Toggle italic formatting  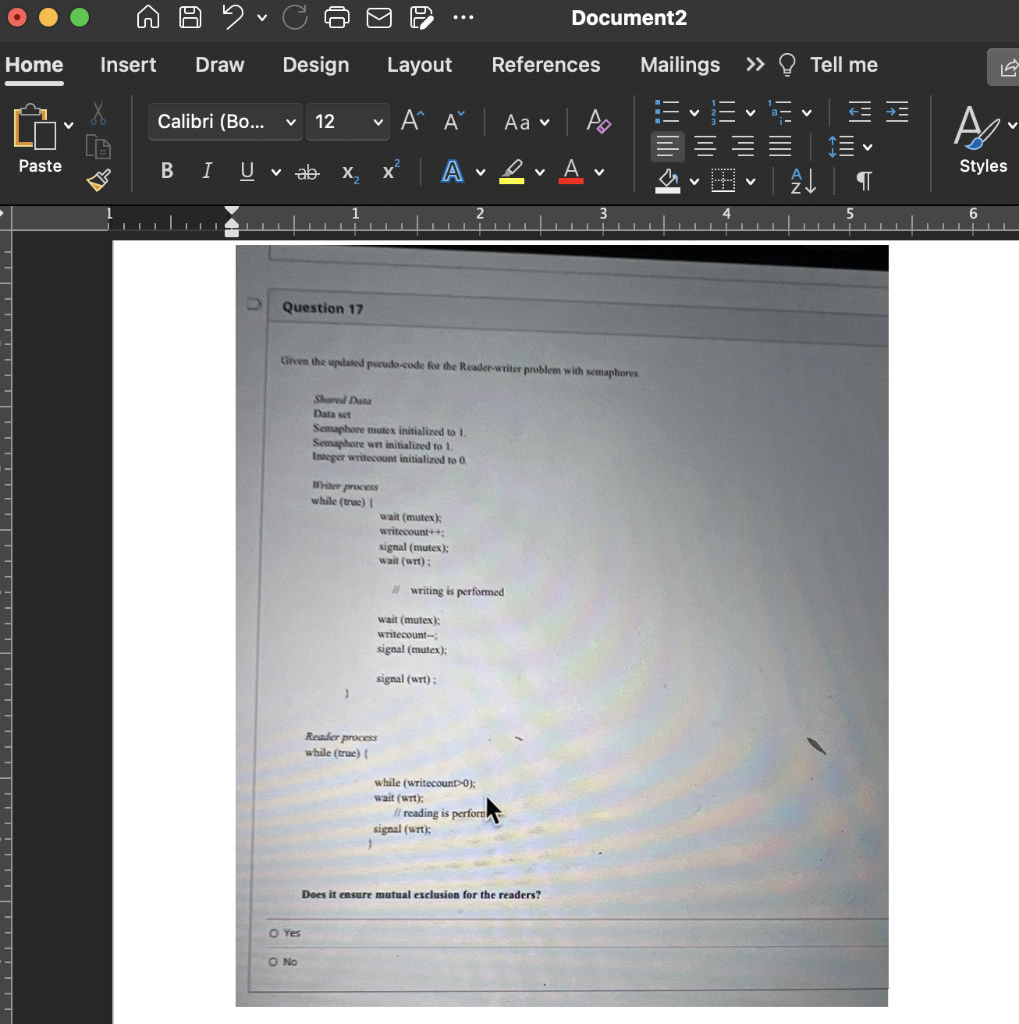[x=206, y=170]
